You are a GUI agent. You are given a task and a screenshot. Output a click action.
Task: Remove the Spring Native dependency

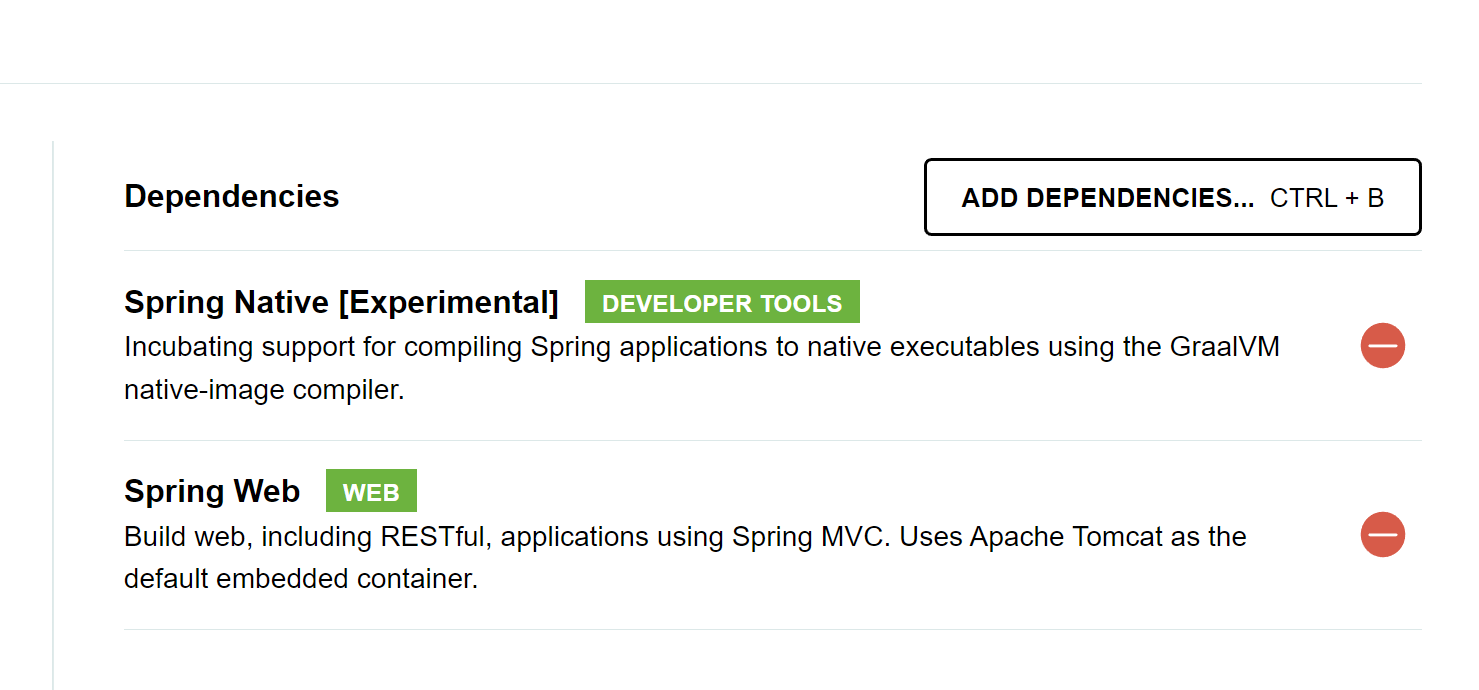(x=1382, y=346)
